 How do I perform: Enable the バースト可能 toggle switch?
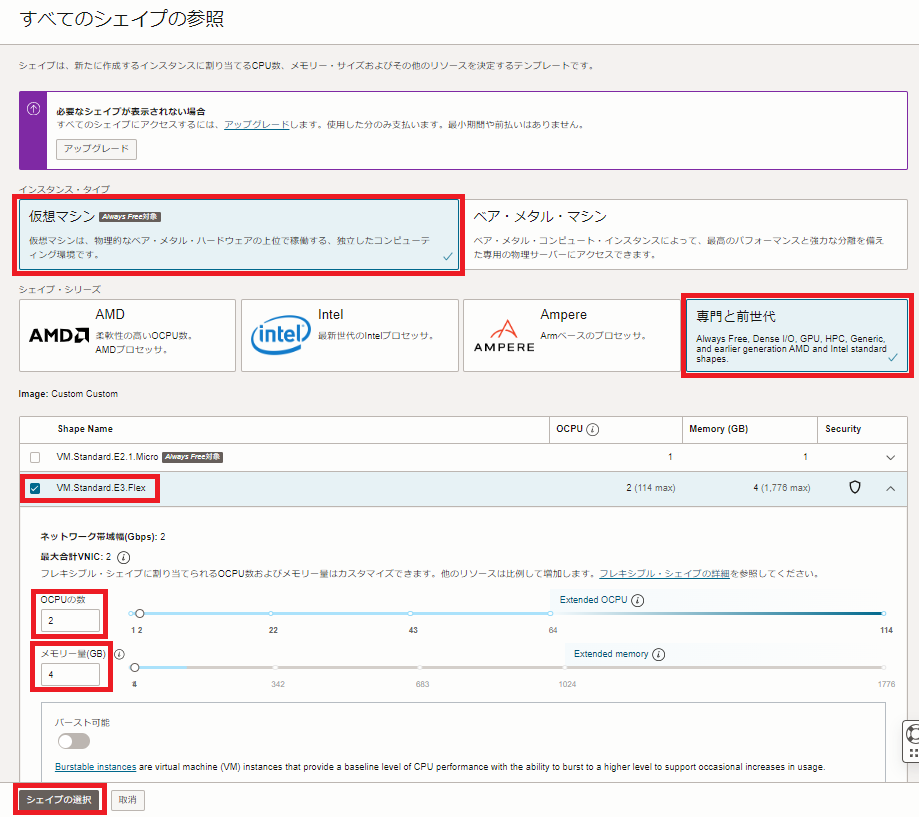[73, 741]
